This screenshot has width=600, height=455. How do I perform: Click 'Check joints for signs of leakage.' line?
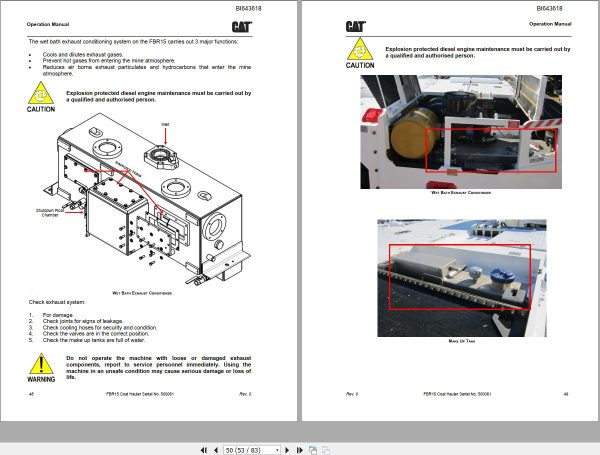click(x=83, y=321)
